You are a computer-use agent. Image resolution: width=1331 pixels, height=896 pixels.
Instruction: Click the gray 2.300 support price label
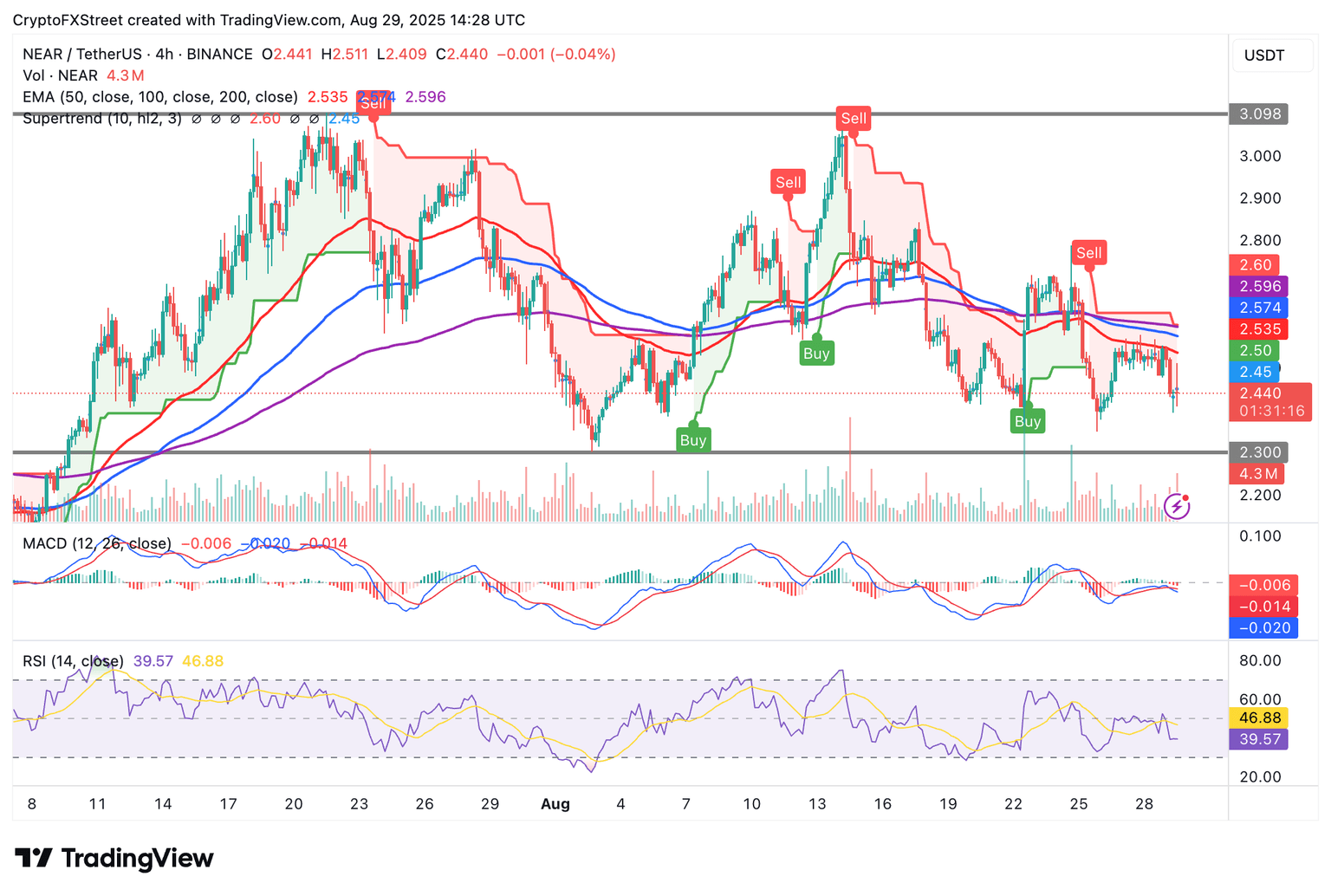pos(1259,452)
